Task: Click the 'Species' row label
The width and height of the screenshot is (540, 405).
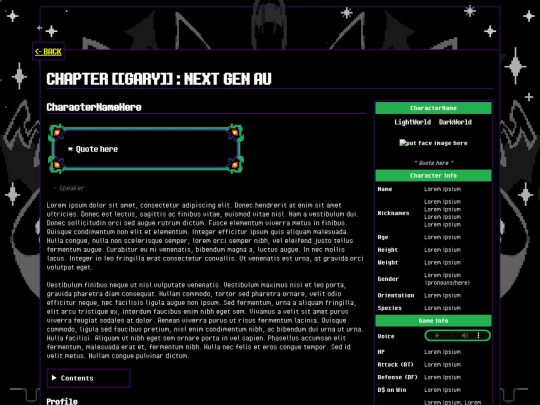Action: pyautogui.click(x=390, y=308)
